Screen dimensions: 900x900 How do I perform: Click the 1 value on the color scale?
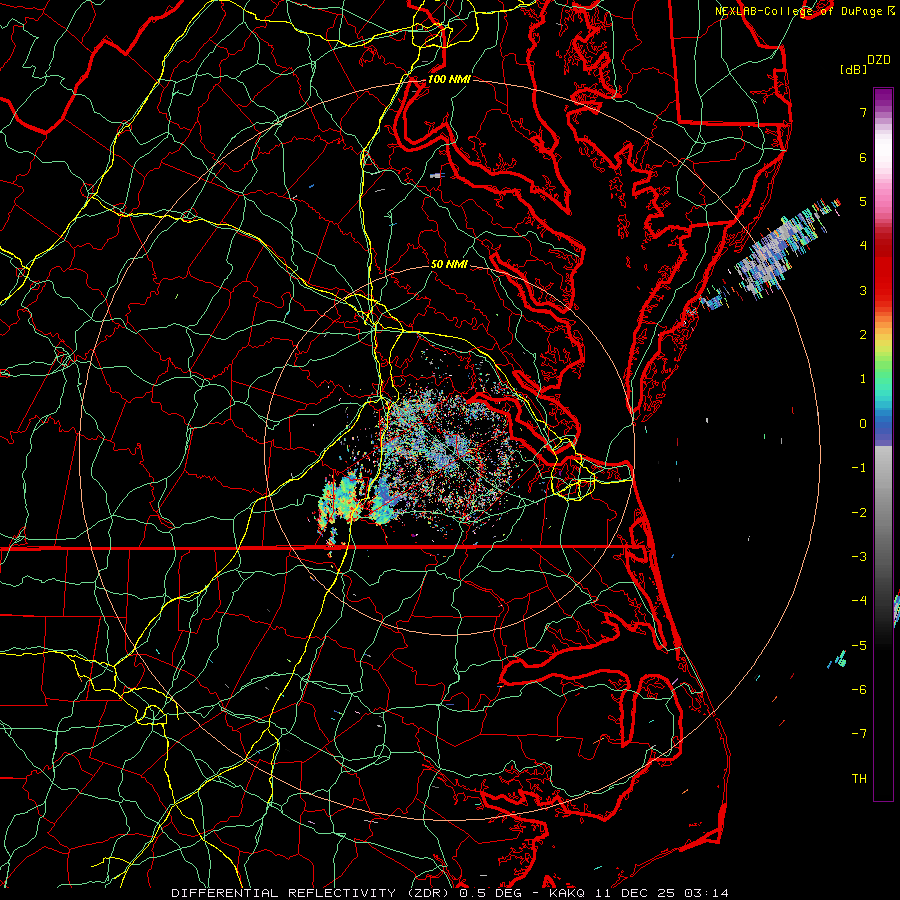863,379
